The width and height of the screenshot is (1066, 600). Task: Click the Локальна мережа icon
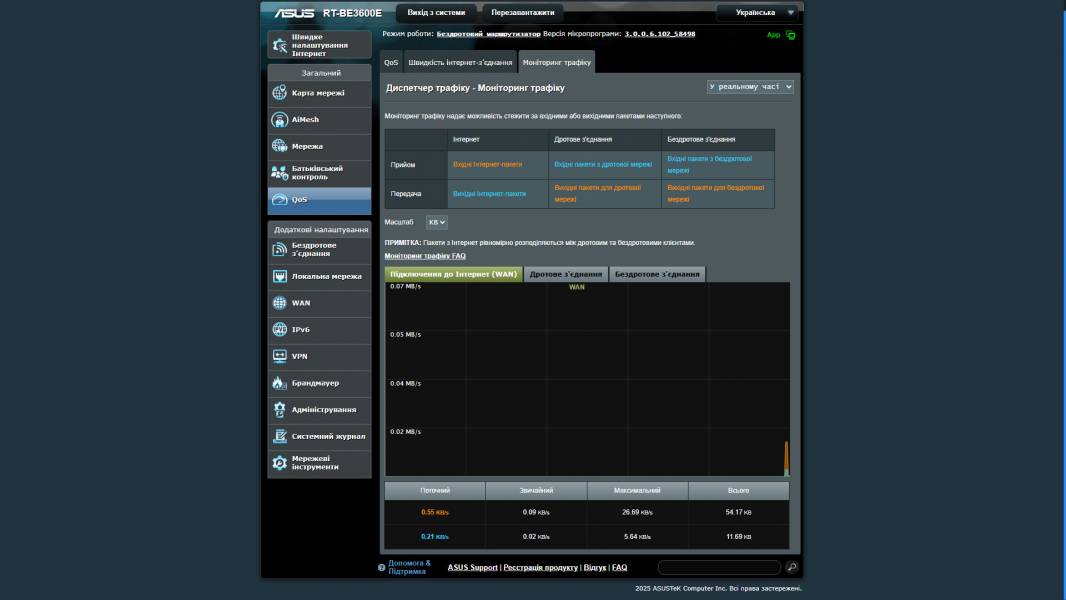(x=279, y=276)
